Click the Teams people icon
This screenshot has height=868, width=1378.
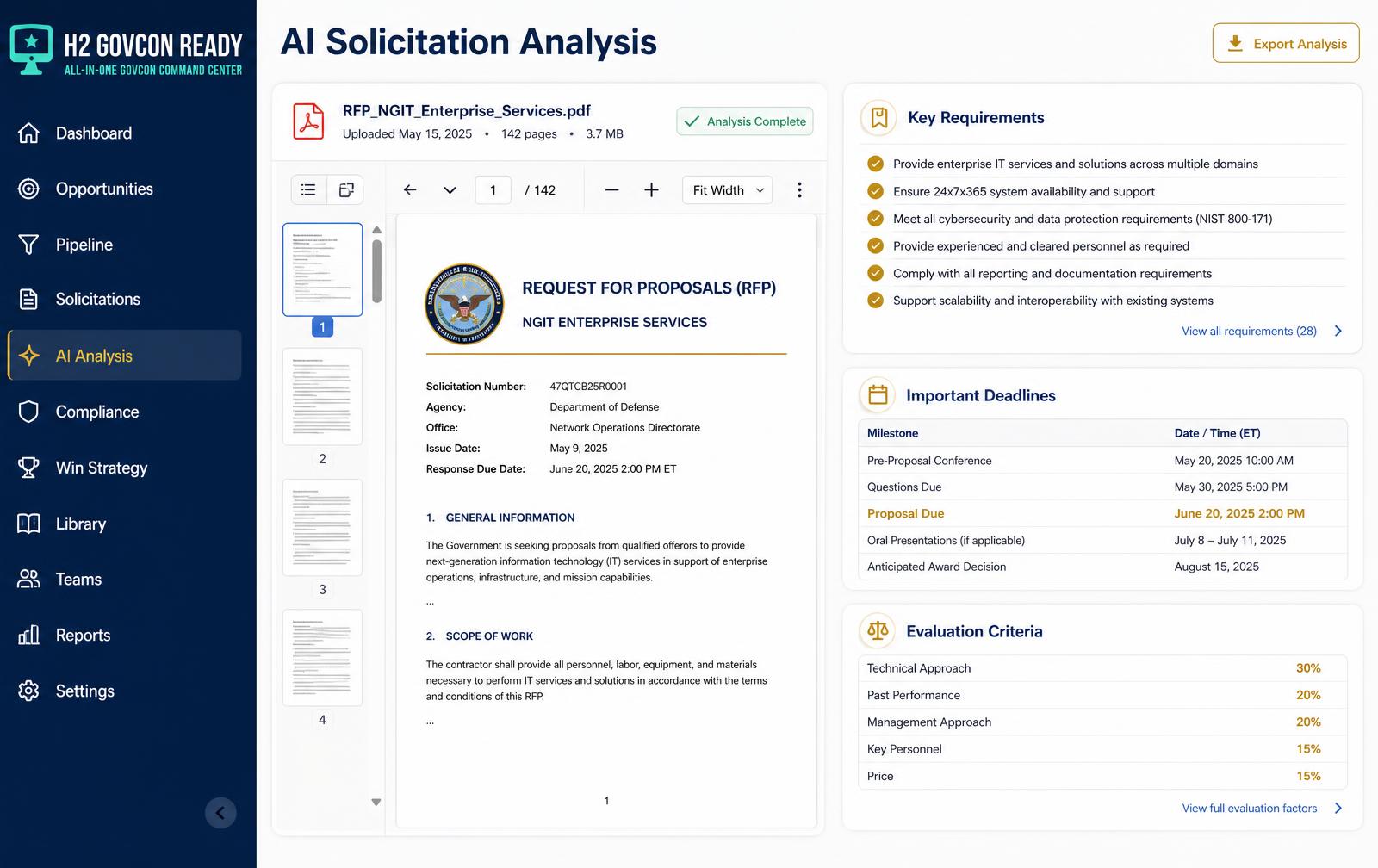click(x=28, y=579)
